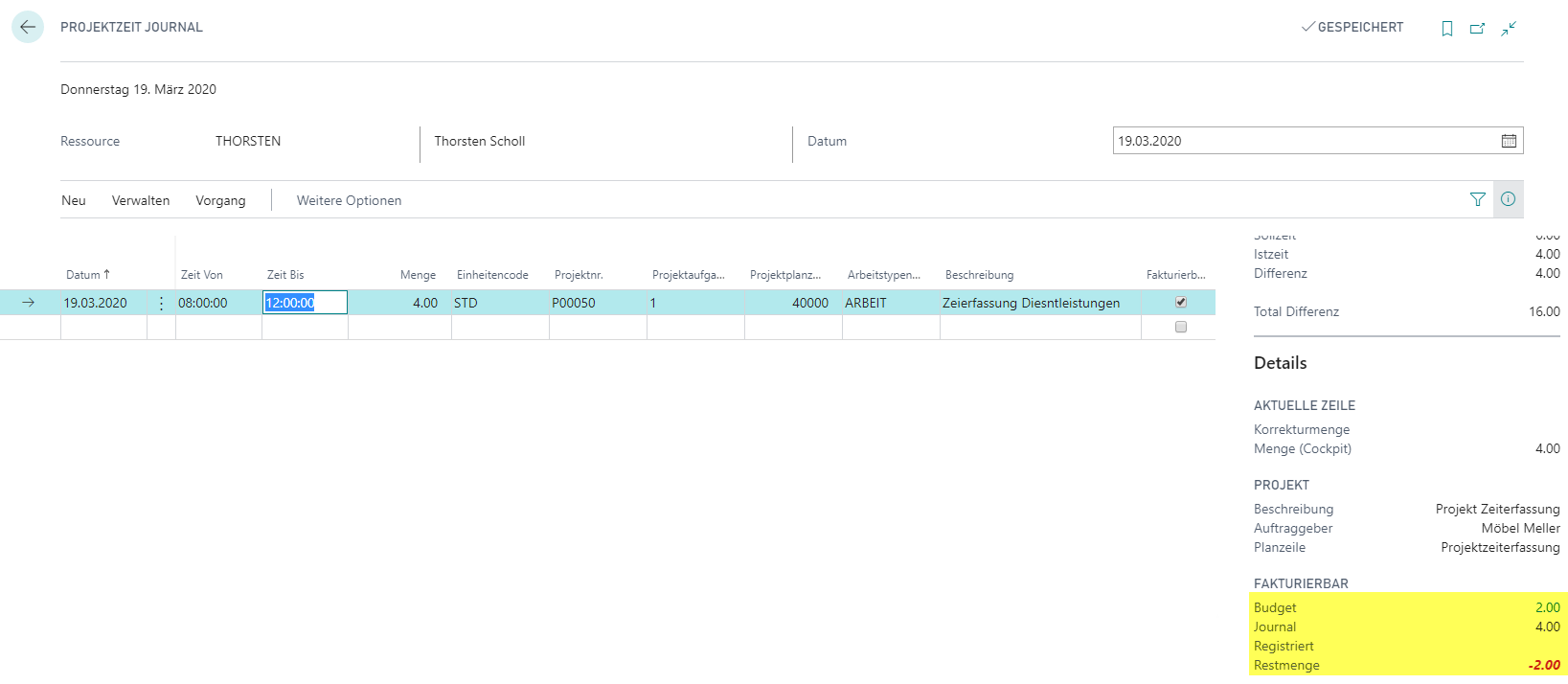The image size is (1568, 684).
Task: Click the Projektaufgabe column header
Action: pyautogui.click(x=689, y=275)
